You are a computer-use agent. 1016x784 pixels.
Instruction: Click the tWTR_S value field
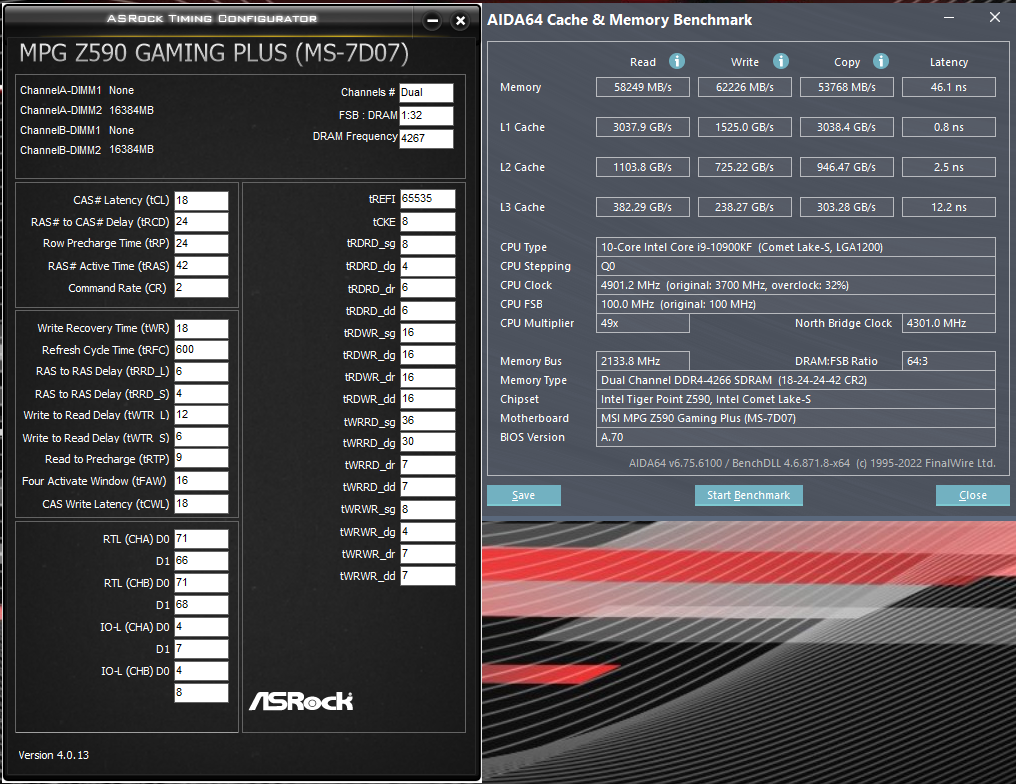point(202,437)
